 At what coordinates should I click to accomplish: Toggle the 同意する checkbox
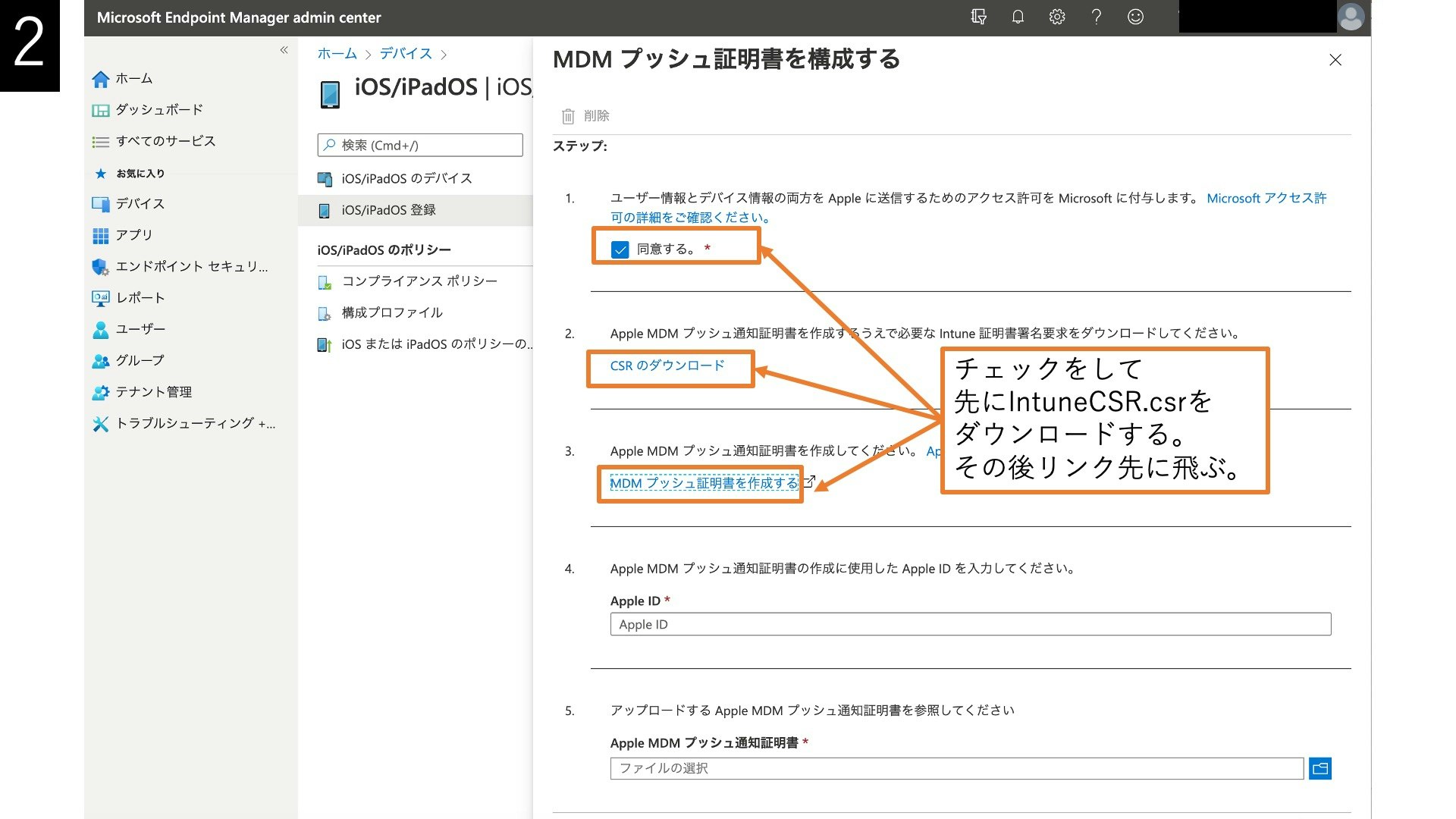coord(620,249)
